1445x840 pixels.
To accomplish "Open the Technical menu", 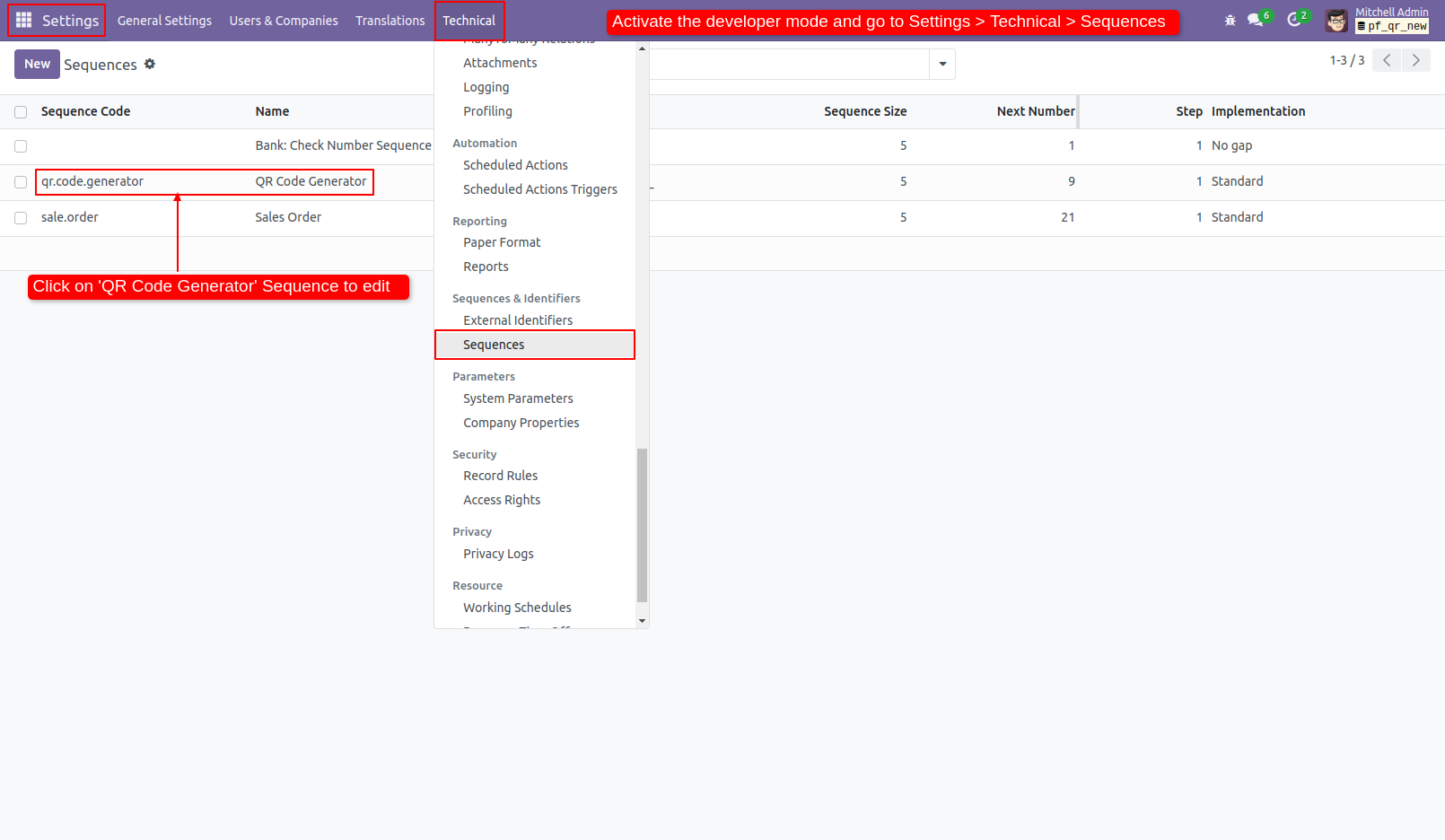I will (469, 20).
